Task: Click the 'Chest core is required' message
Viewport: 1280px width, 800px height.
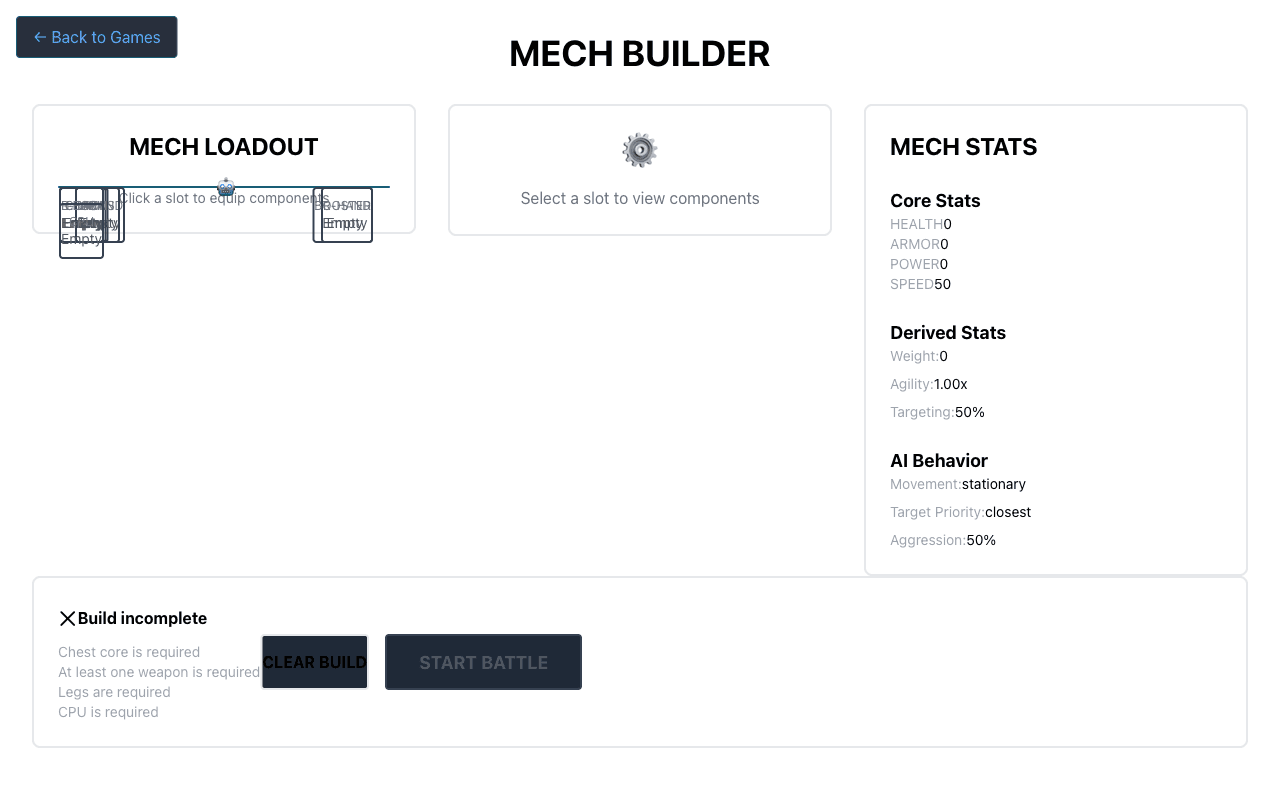Action: (129, 652)
